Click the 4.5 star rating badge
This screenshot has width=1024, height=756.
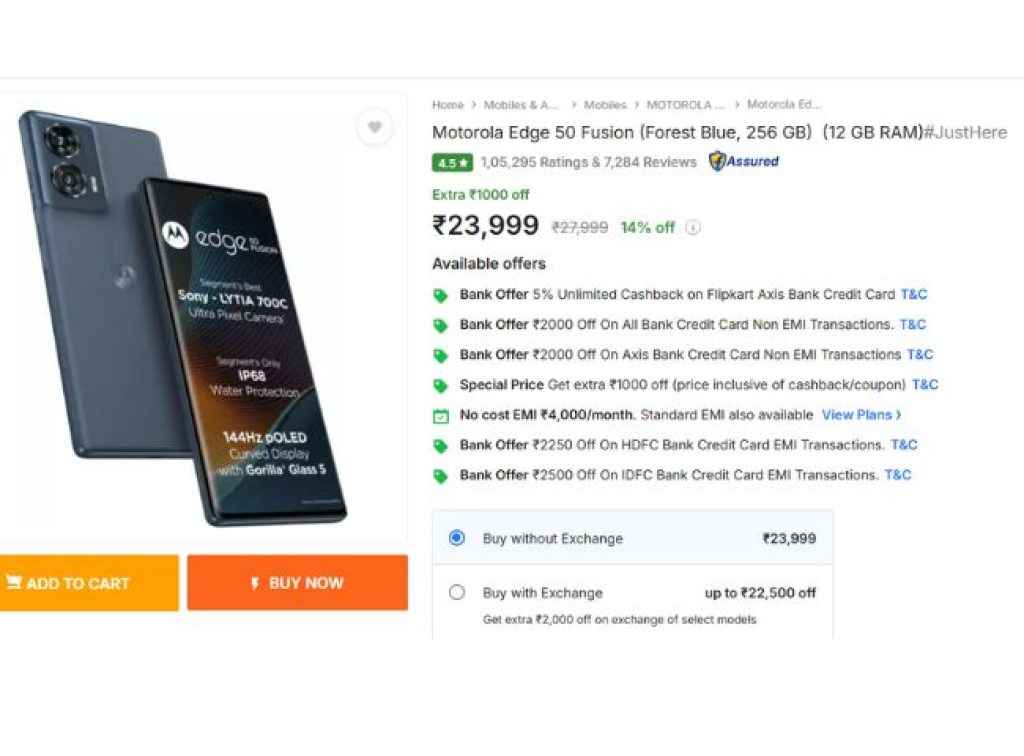point(451,162)
